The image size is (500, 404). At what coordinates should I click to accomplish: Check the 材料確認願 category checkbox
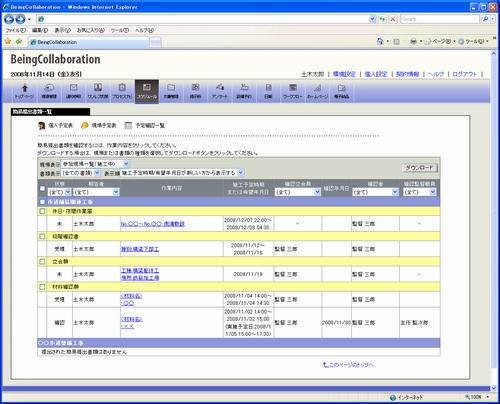(42, 287)
